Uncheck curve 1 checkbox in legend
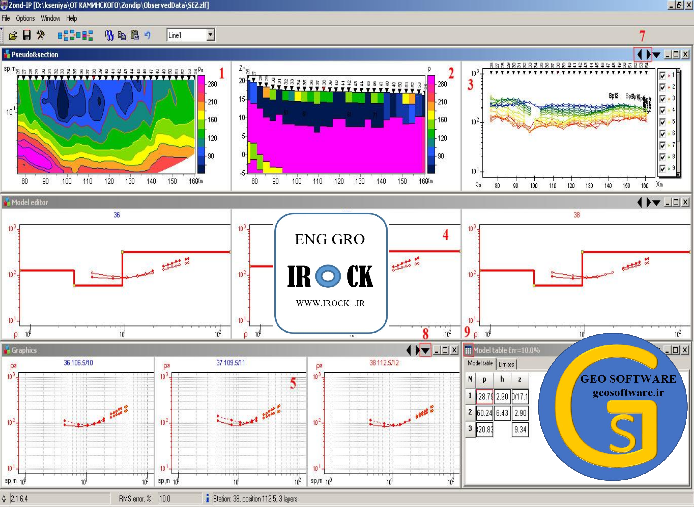The height and width of the screenshot is (510, 697). (662, 76)
